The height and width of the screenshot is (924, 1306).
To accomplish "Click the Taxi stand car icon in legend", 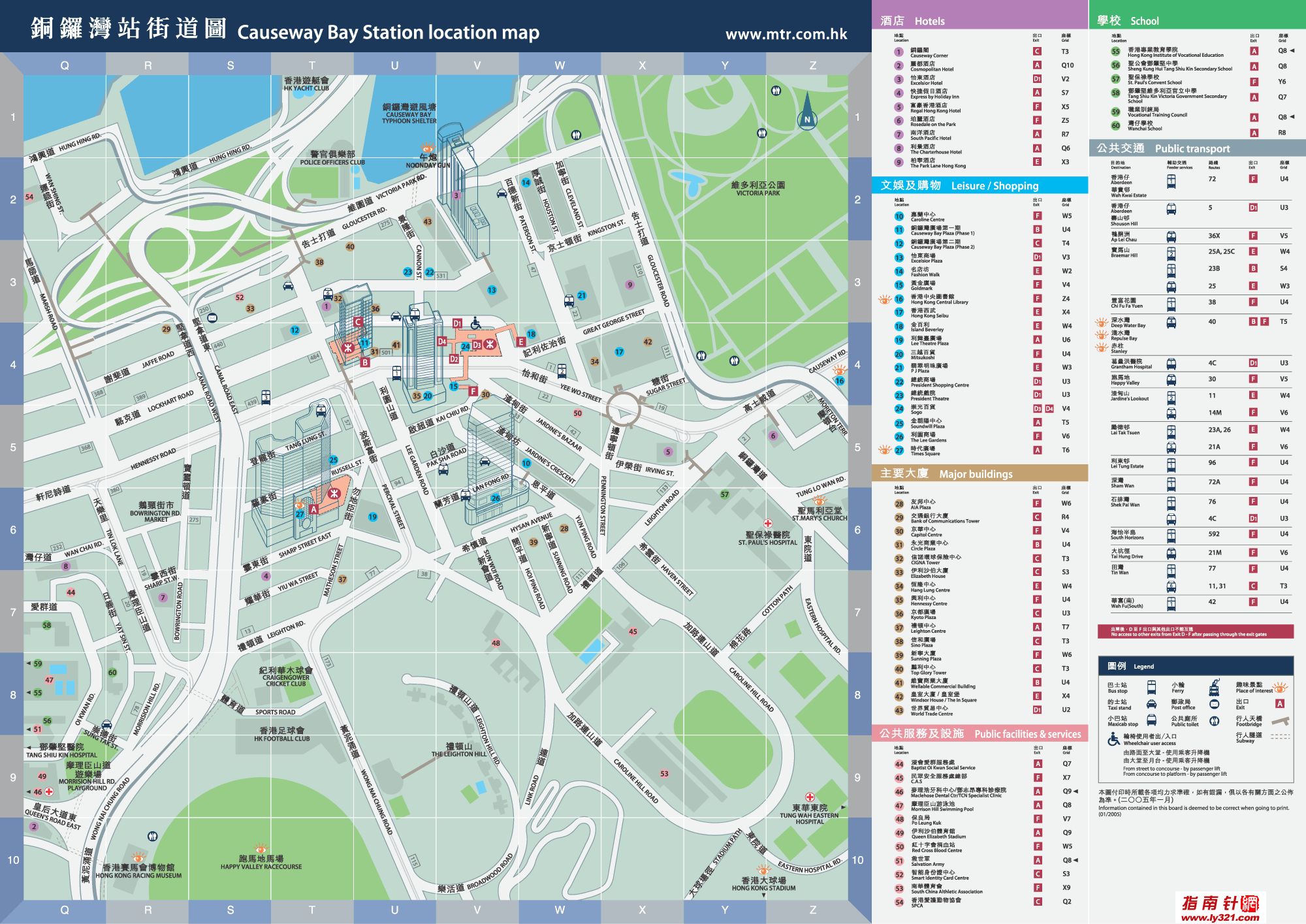I will tap(1151, 705).
